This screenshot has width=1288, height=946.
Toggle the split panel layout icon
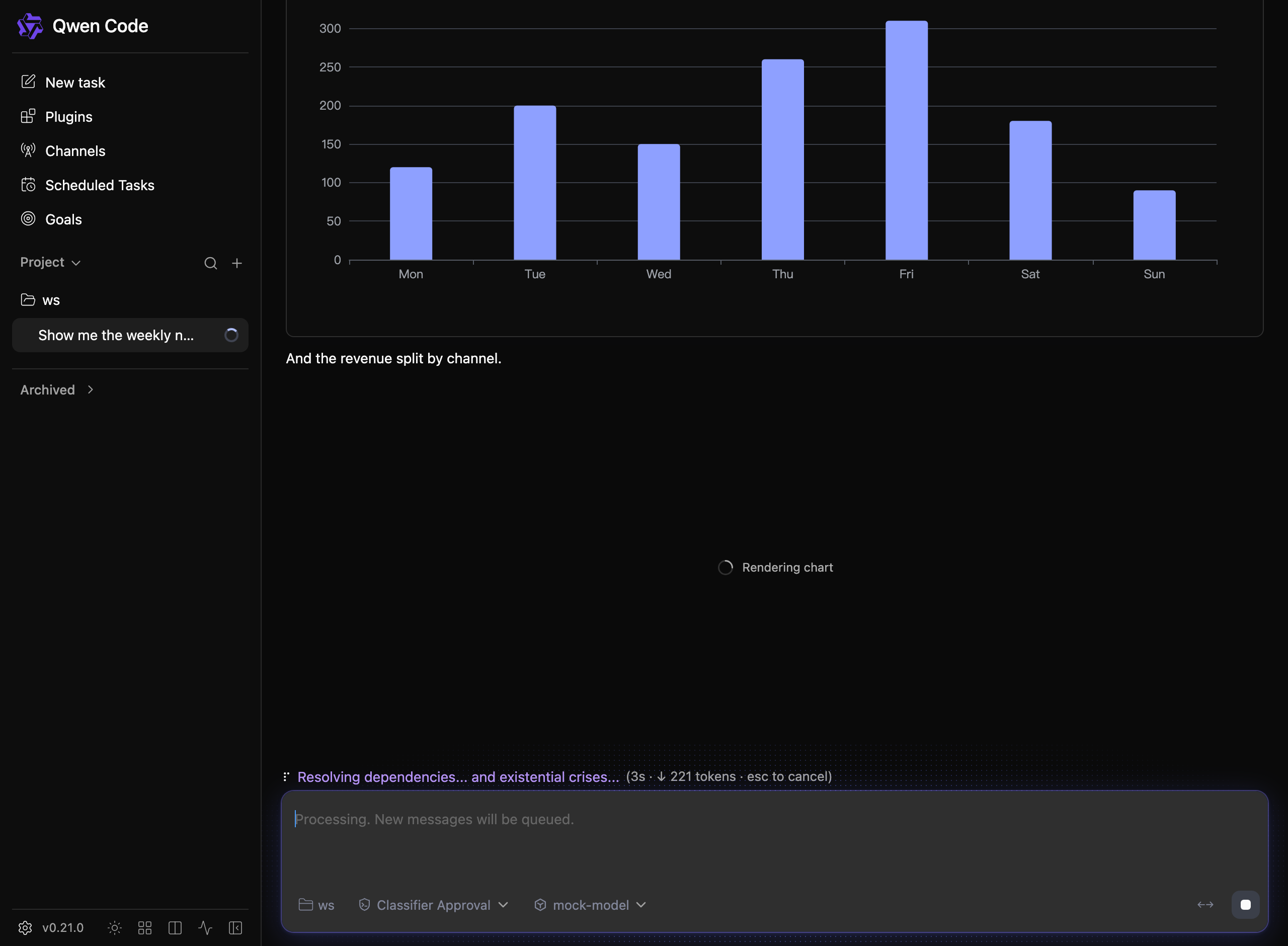pyautogui.click(x=175, y=928)
